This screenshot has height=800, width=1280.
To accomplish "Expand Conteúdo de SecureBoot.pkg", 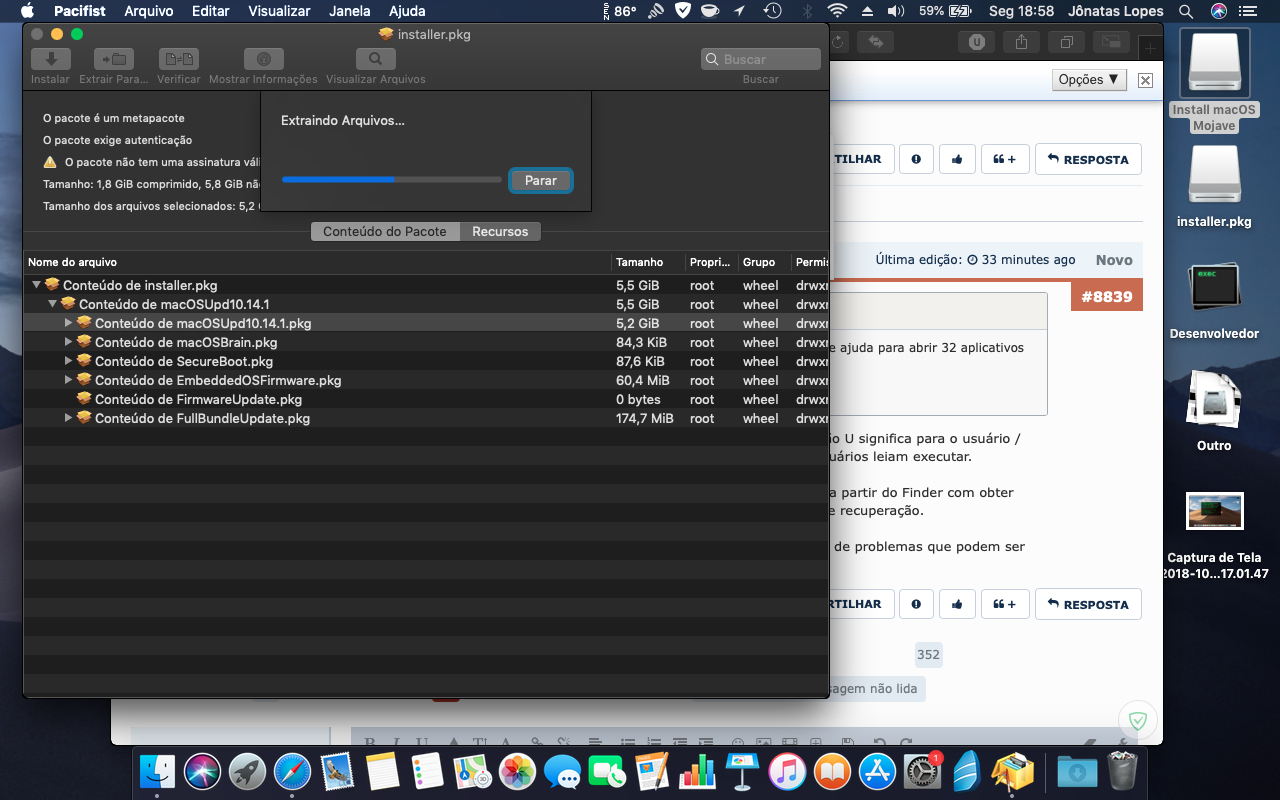I will tap(69, 361).
